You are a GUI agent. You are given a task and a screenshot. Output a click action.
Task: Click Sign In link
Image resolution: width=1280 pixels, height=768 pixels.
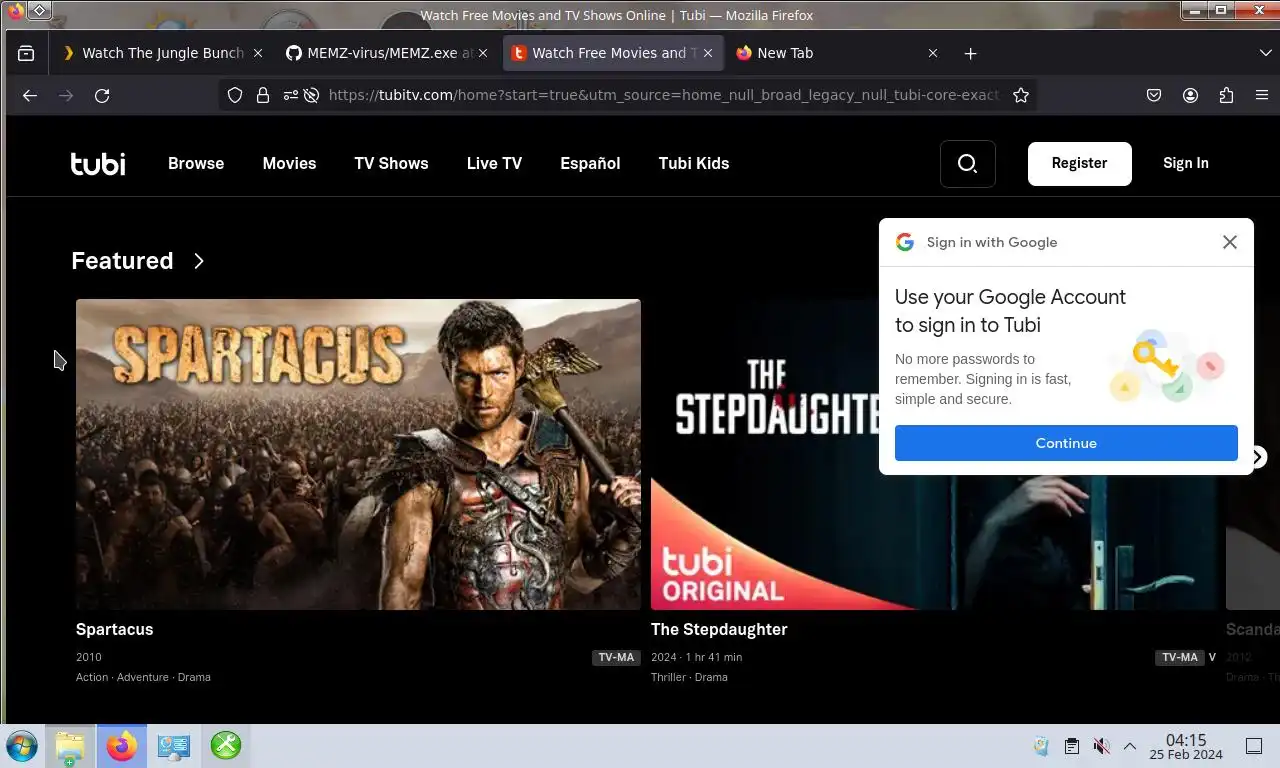point(1186,163)
